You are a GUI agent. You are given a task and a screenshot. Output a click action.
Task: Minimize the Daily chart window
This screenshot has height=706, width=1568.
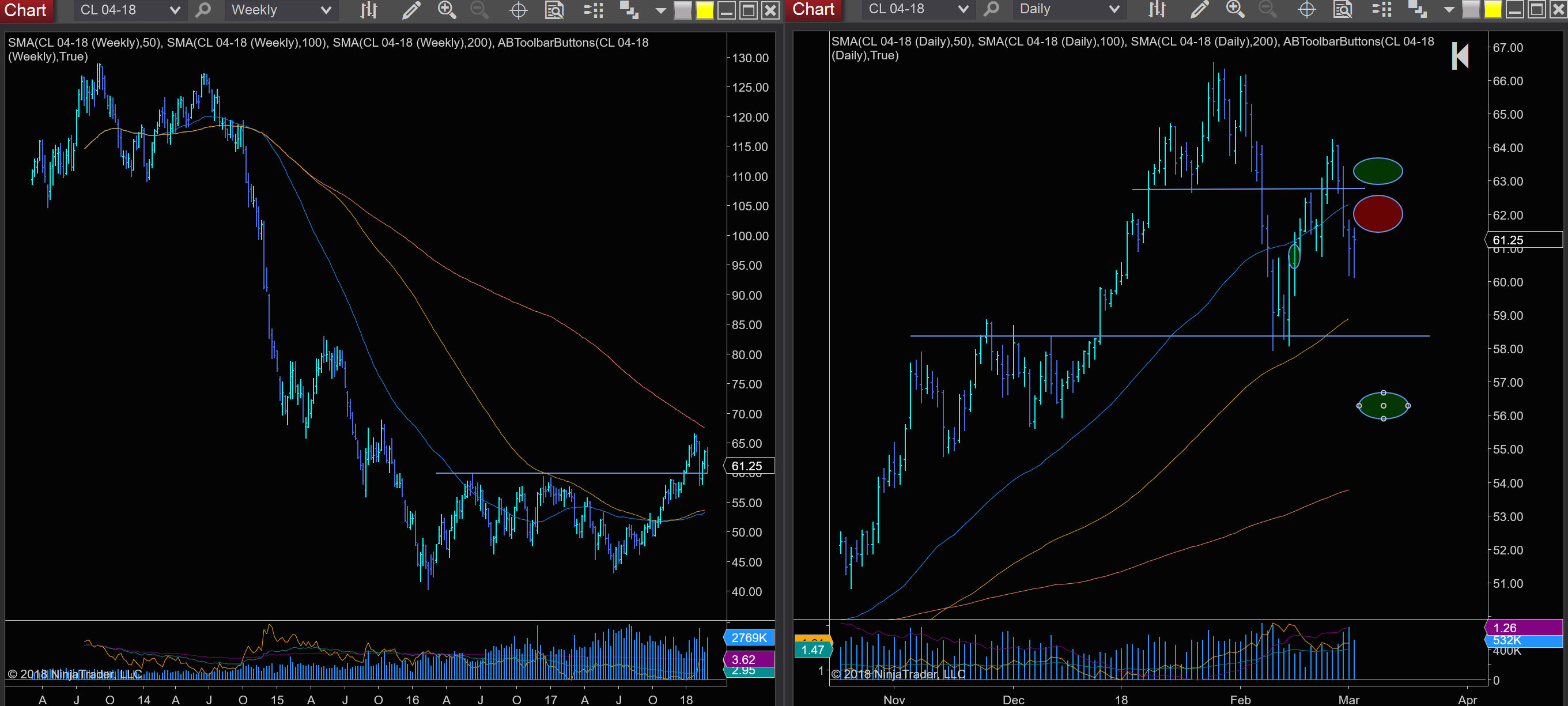[x=1514, y=10]
